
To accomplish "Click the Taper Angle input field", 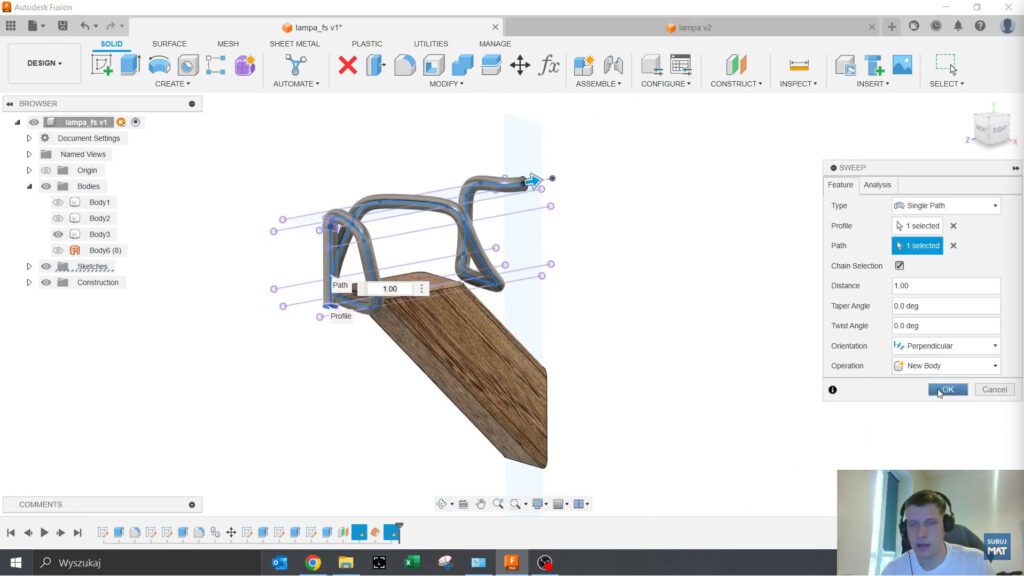I will [x=945, y=306].
